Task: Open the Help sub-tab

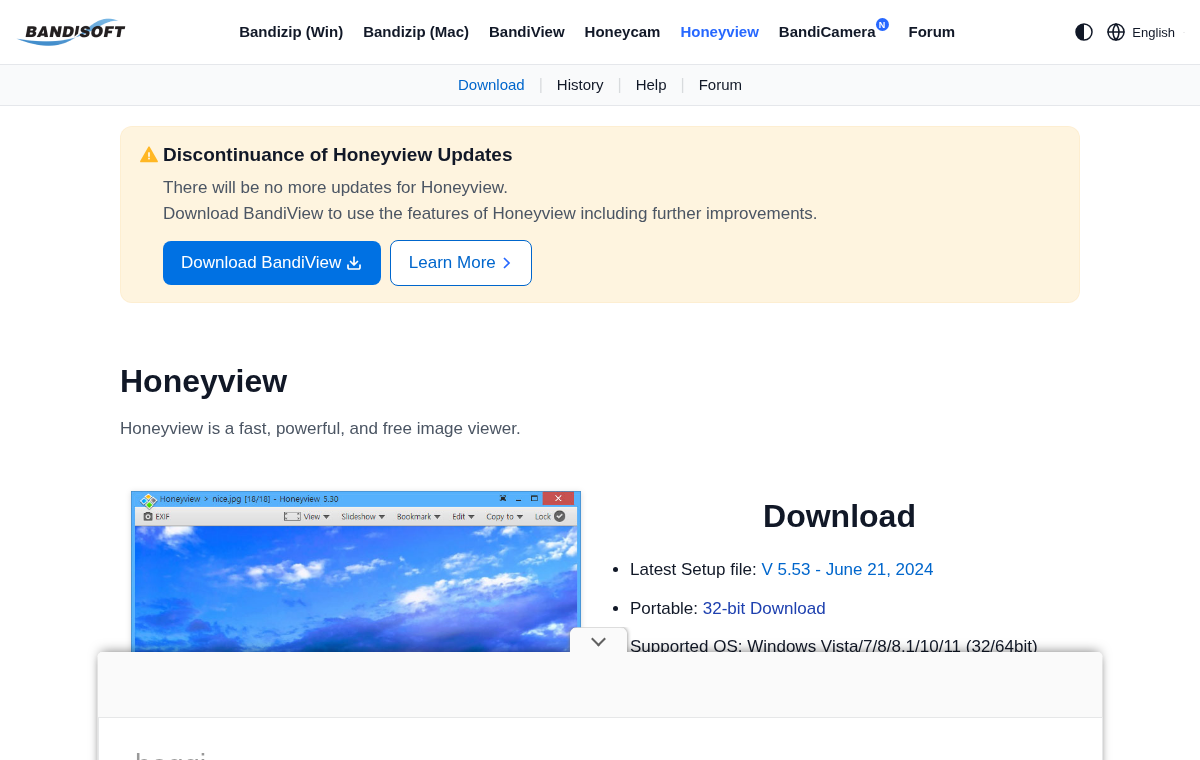Action: 651,85
